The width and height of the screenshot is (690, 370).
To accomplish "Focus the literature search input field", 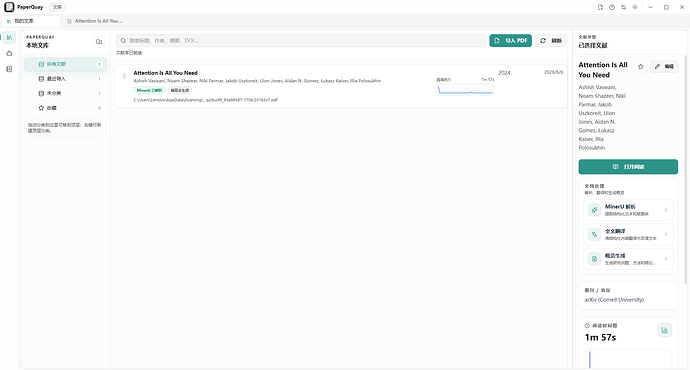I will pyautogui.click(x=301, y=40).
